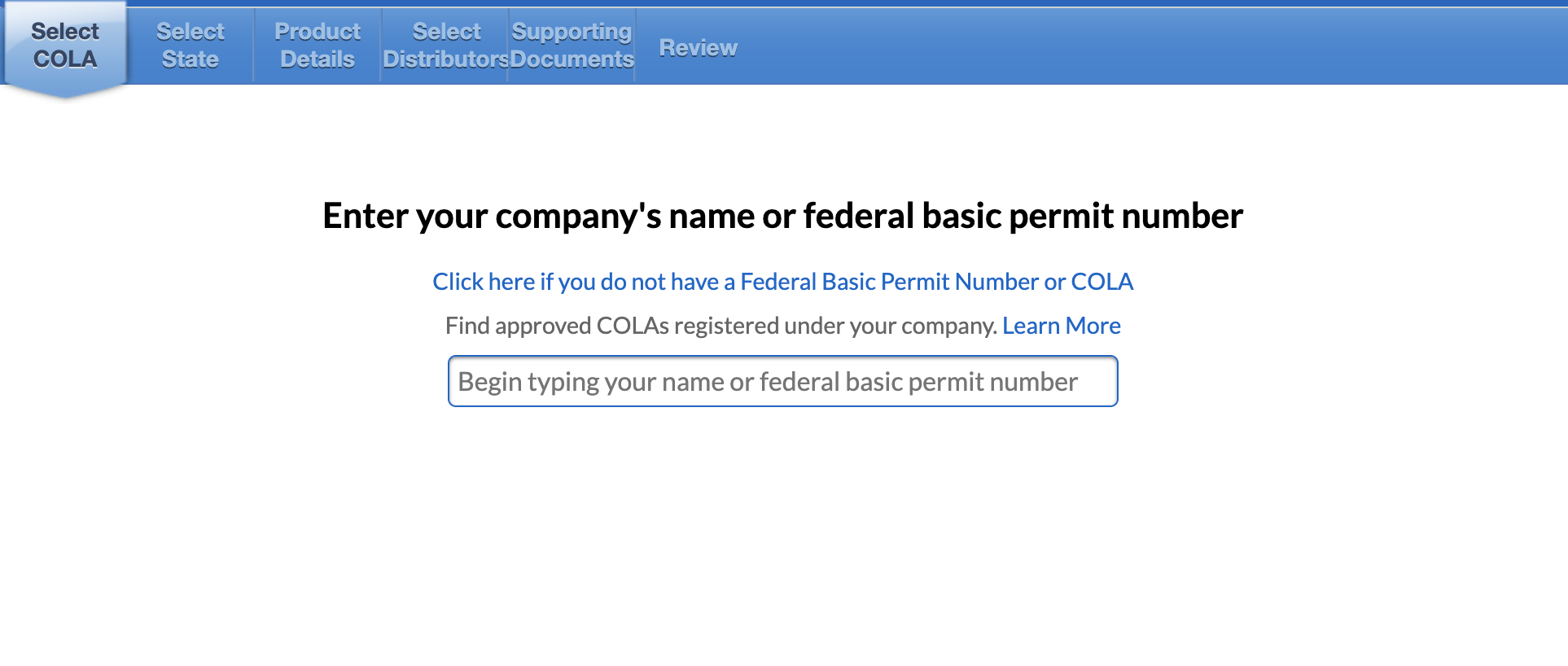
Task: Focus the federal basic permit number input box
Action: [782, 380]
